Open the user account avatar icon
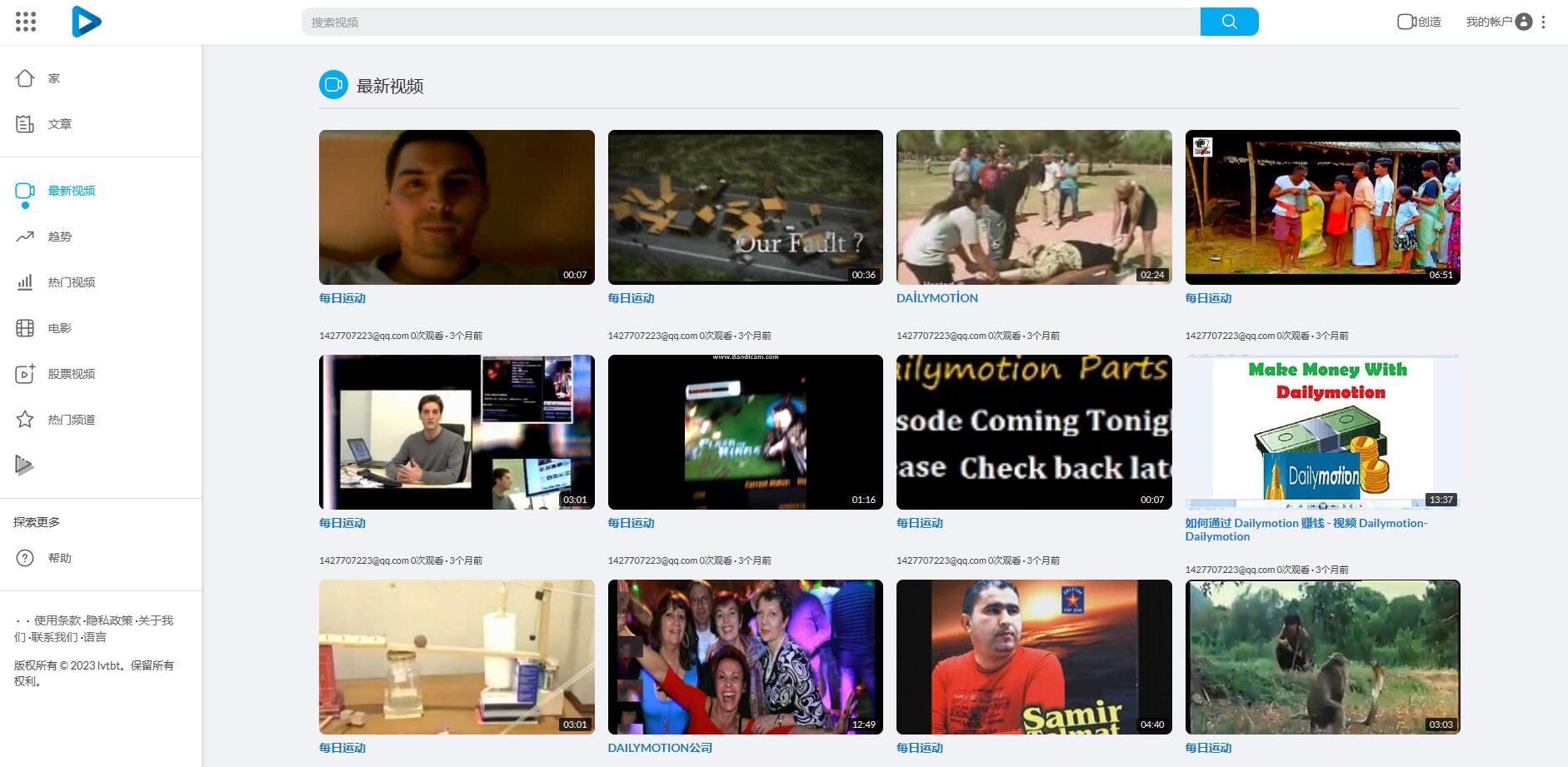 (x=1524, y=22)
